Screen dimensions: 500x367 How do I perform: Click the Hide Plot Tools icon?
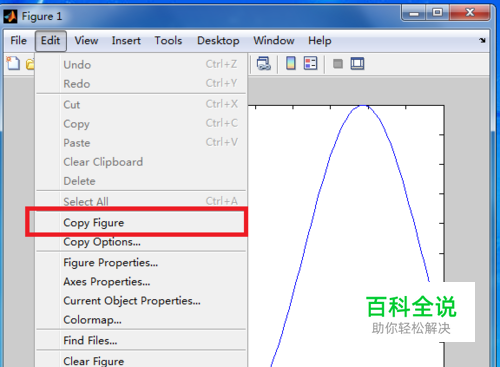(338, 63)
